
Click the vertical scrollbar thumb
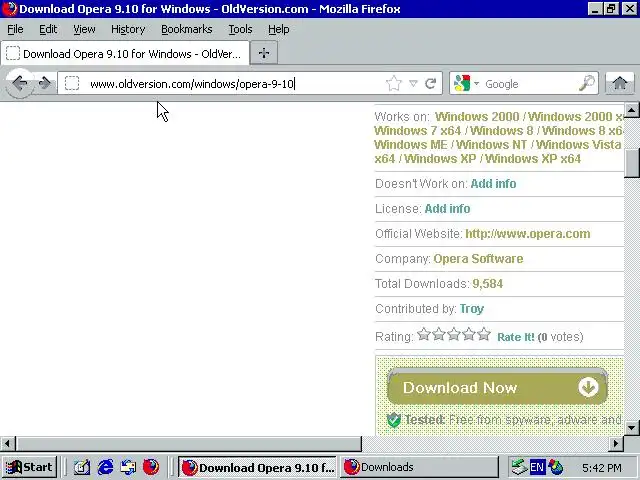click(x=632, y=163)
